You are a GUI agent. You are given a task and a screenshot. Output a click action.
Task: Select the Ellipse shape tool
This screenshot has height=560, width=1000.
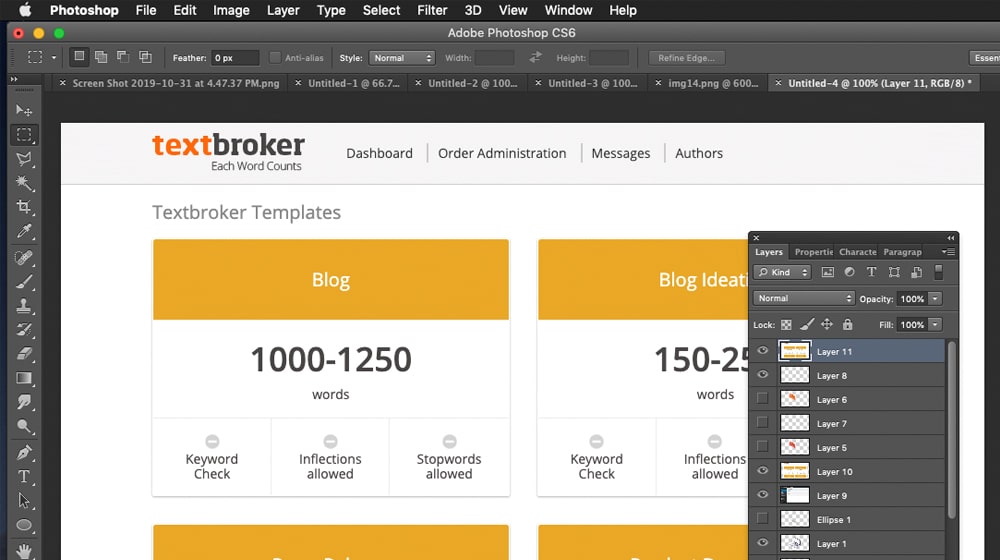24,525
